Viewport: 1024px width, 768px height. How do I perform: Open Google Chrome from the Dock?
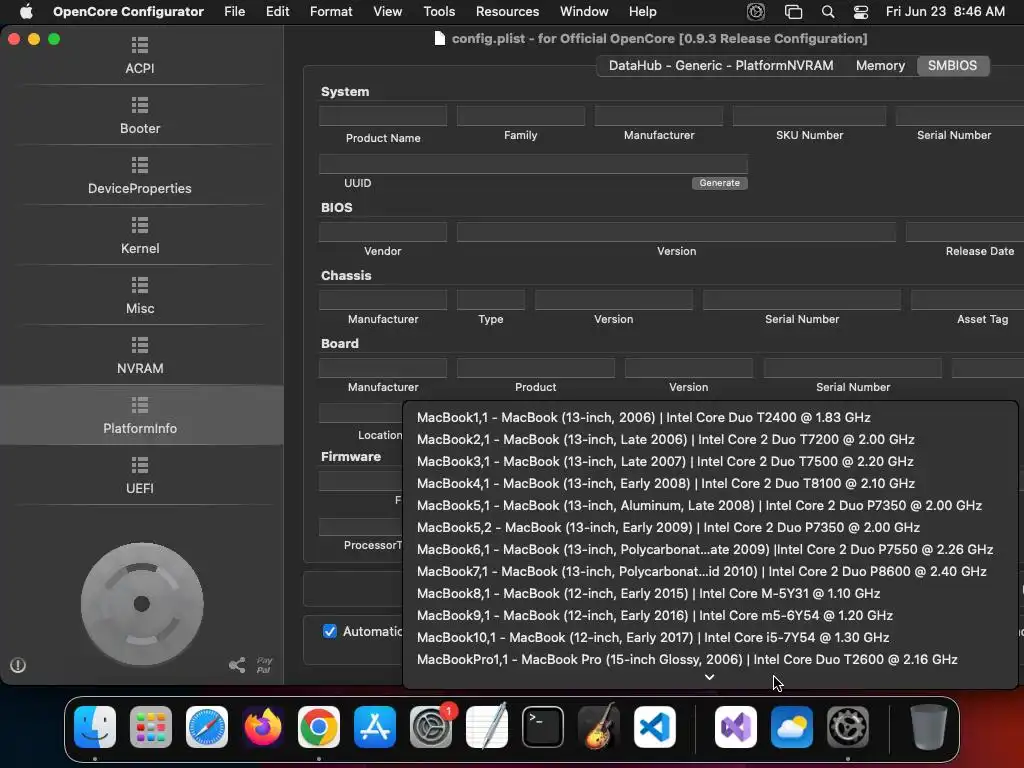coord(319,727)
